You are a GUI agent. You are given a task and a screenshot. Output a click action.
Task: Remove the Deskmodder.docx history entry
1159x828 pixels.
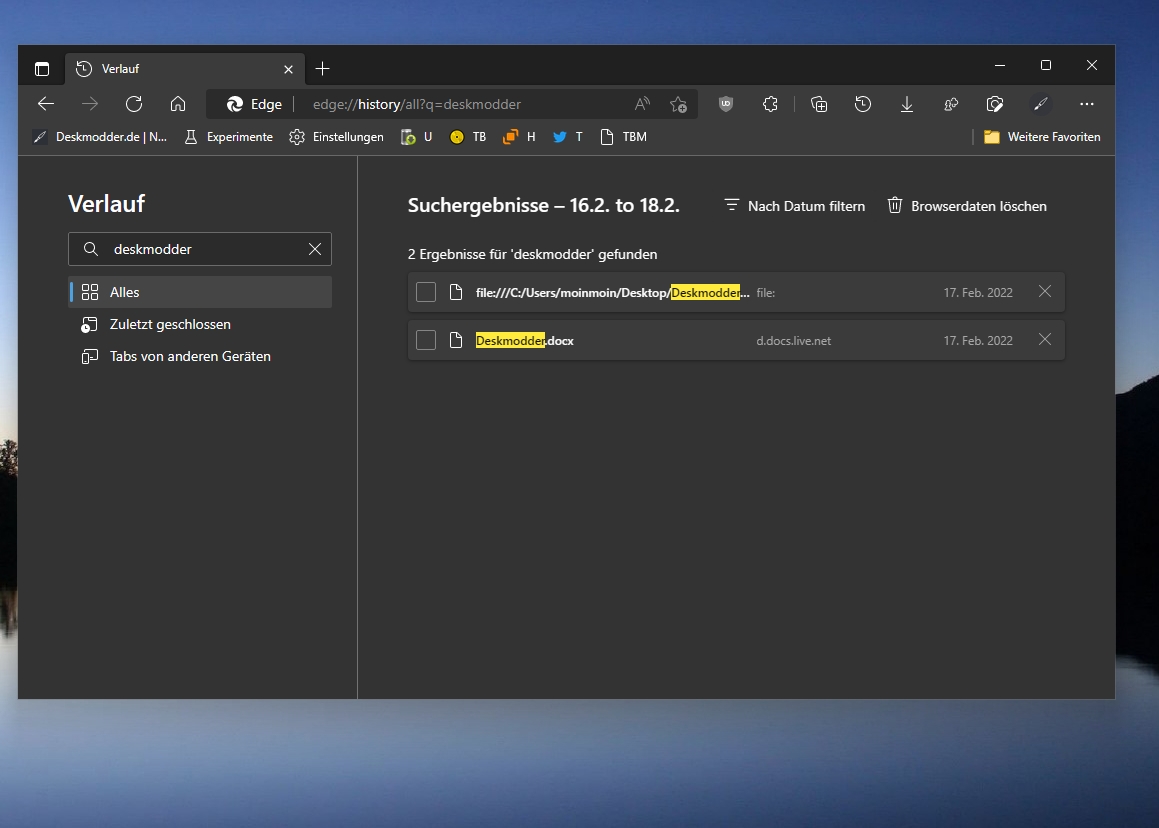pyautogui.click(x=1044, y=339)
